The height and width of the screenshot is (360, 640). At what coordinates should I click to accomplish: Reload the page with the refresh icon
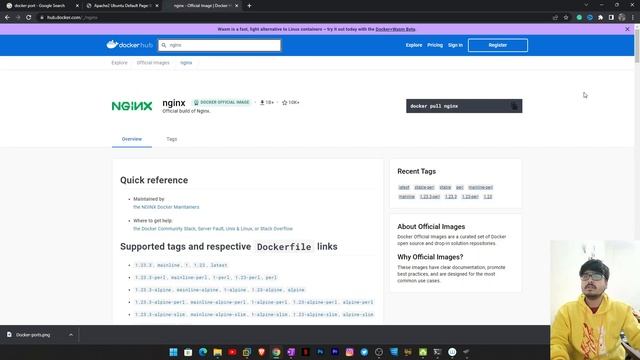[x=29, y=18]
